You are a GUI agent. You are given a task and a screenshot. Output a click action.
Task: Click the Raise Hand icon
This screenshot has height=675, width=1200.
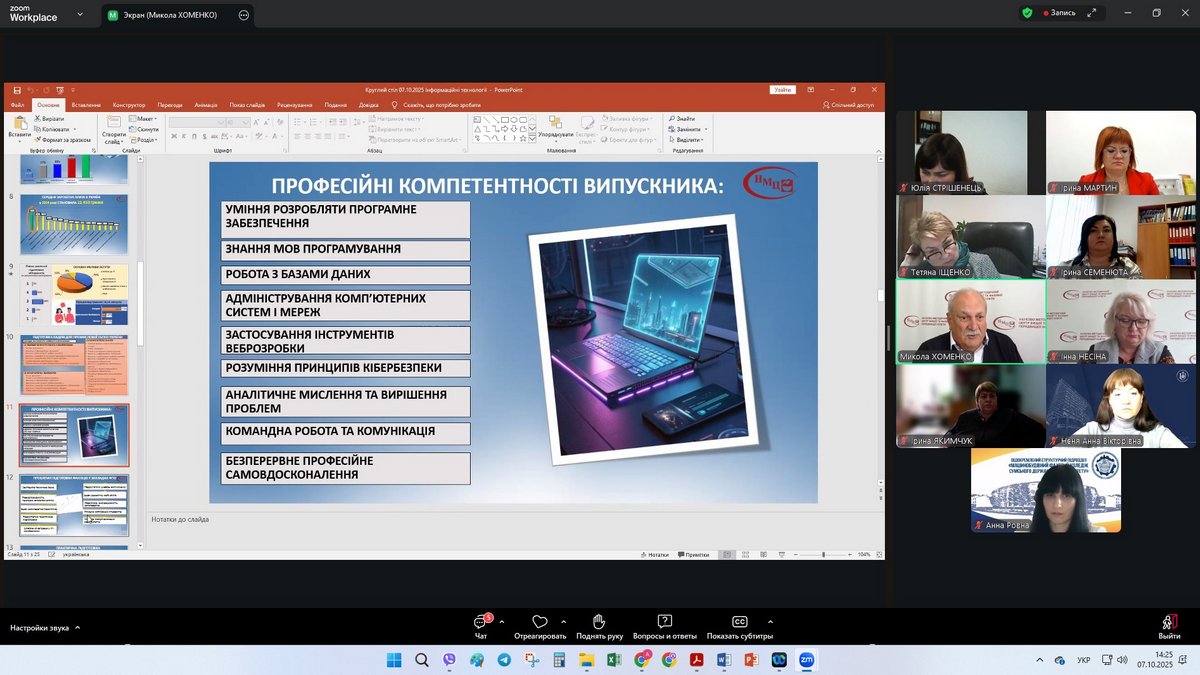(x=599, y=622)
